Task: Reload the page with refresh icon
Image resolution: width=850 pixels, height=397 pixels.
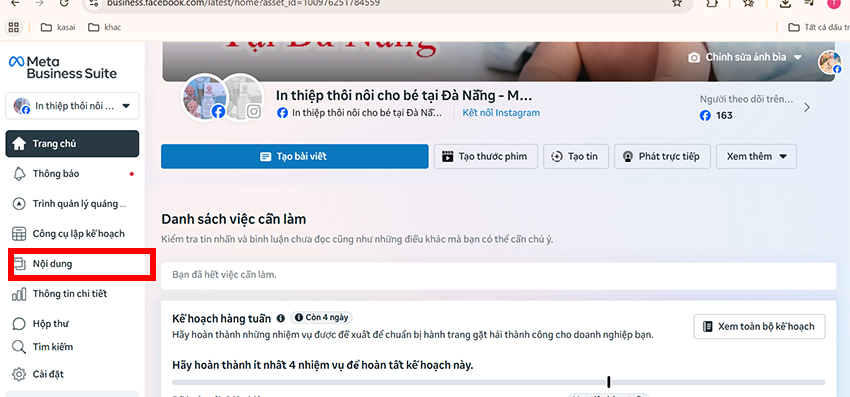Action: [x=64, y=3]
